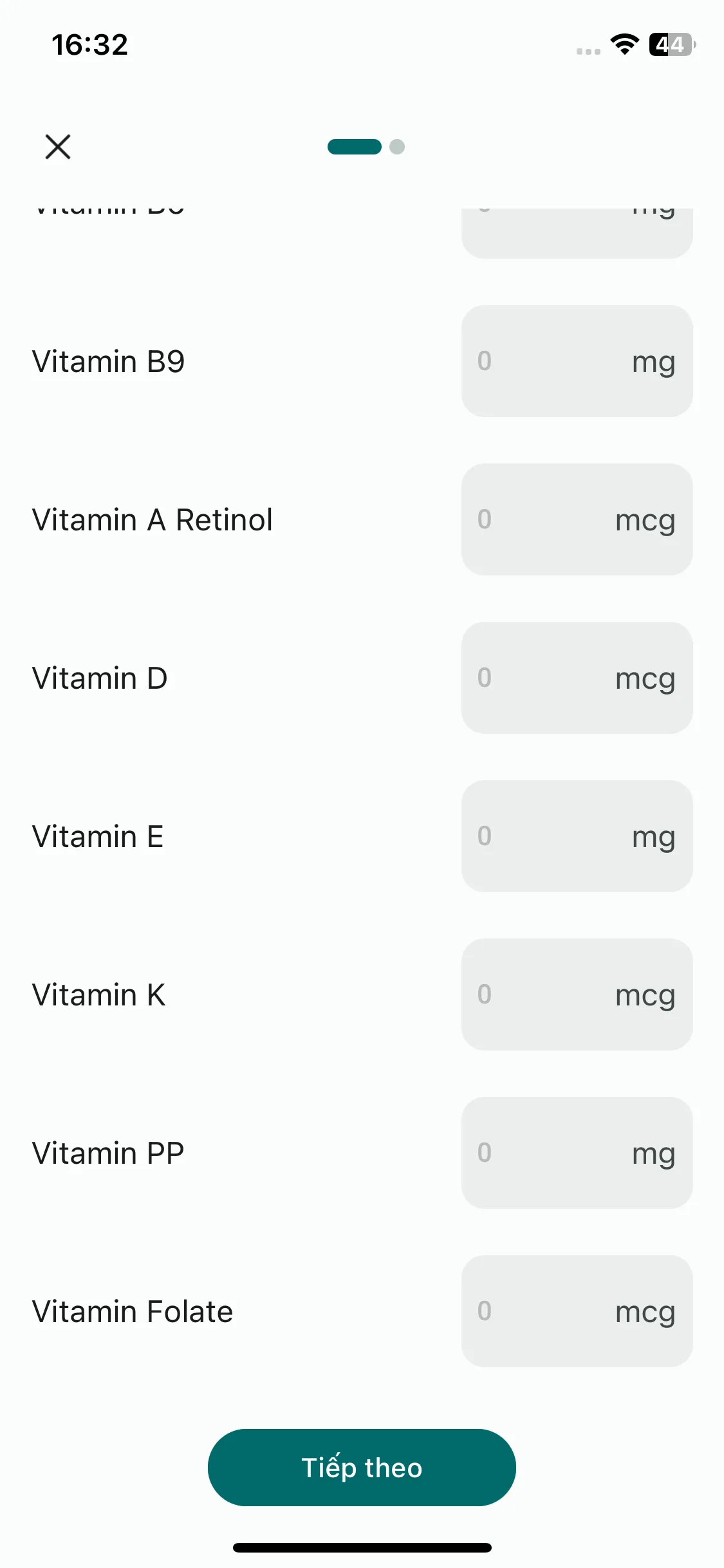Tap the Vitamin B9 label
724x1568 pixels.
109,361
